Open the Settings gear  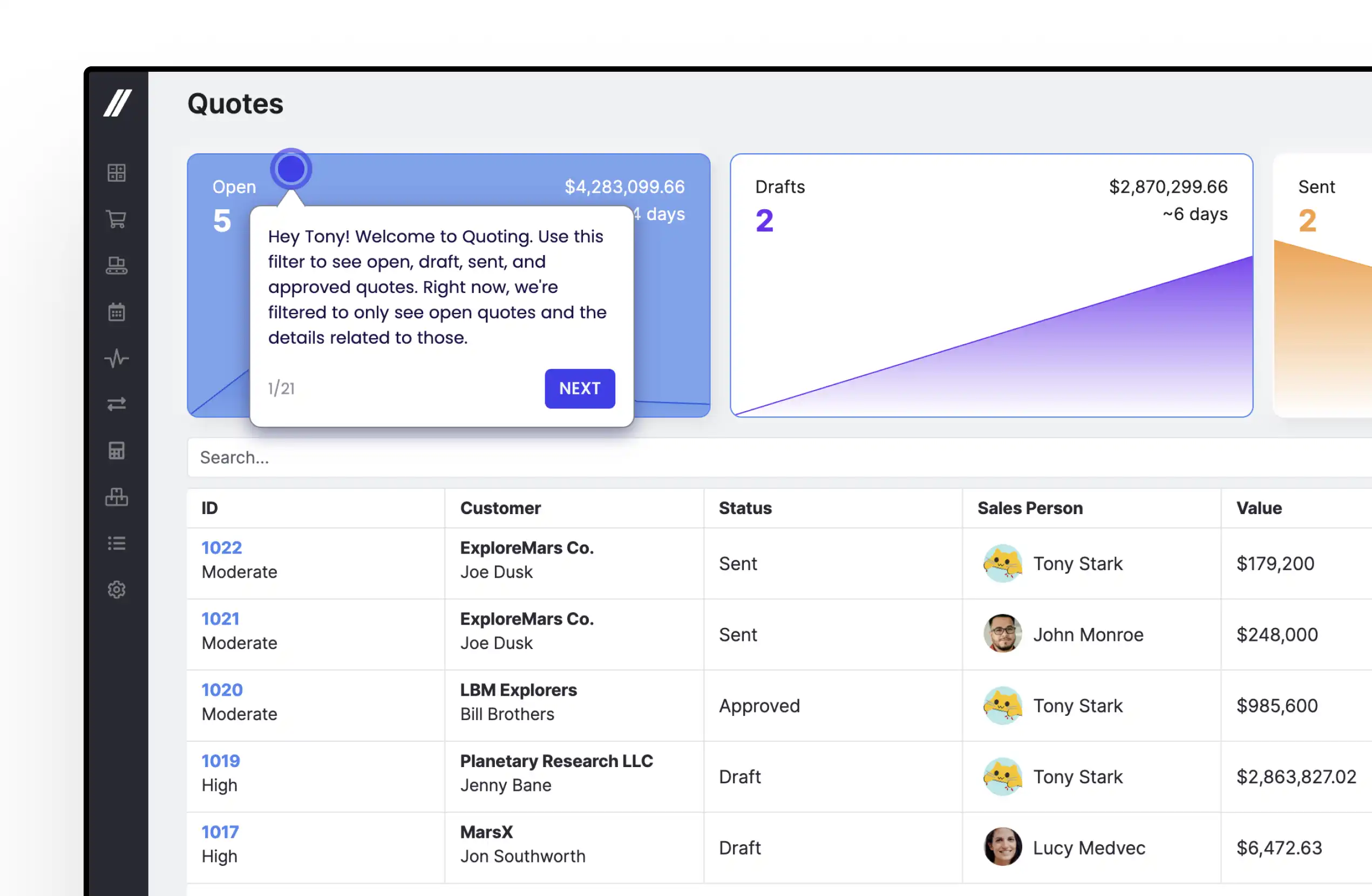[117, 590]
